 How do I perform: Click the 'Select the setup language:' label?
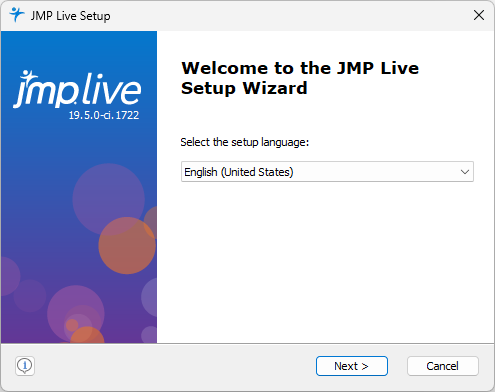[245, 142]
